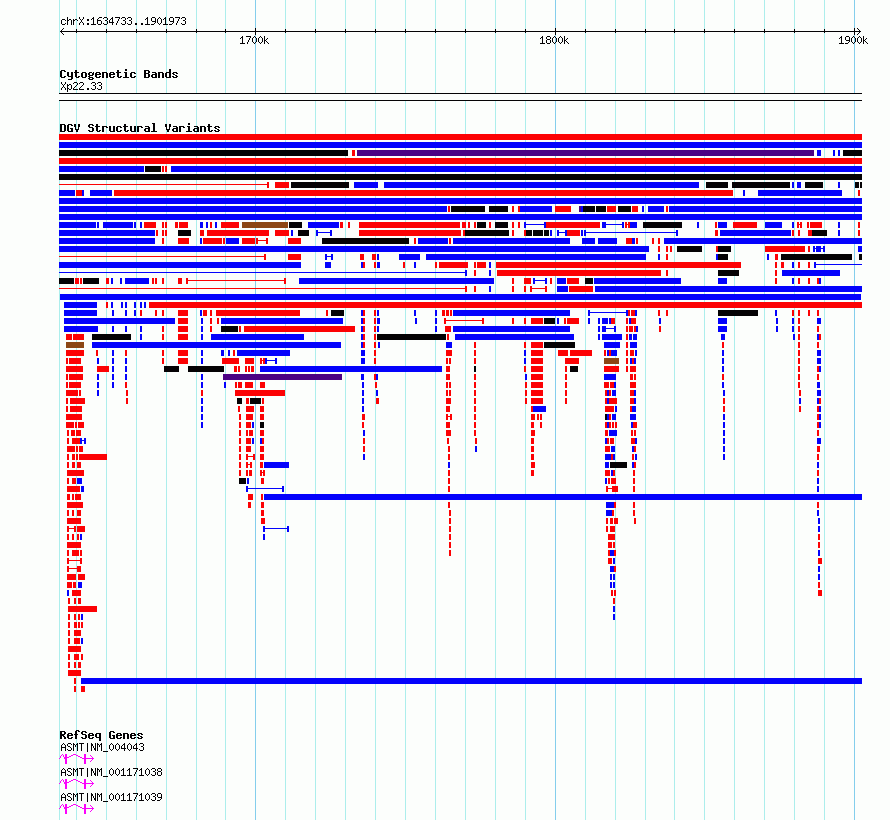
Task: Open the RefSeq Genes track title
Action: coord(101,735)
